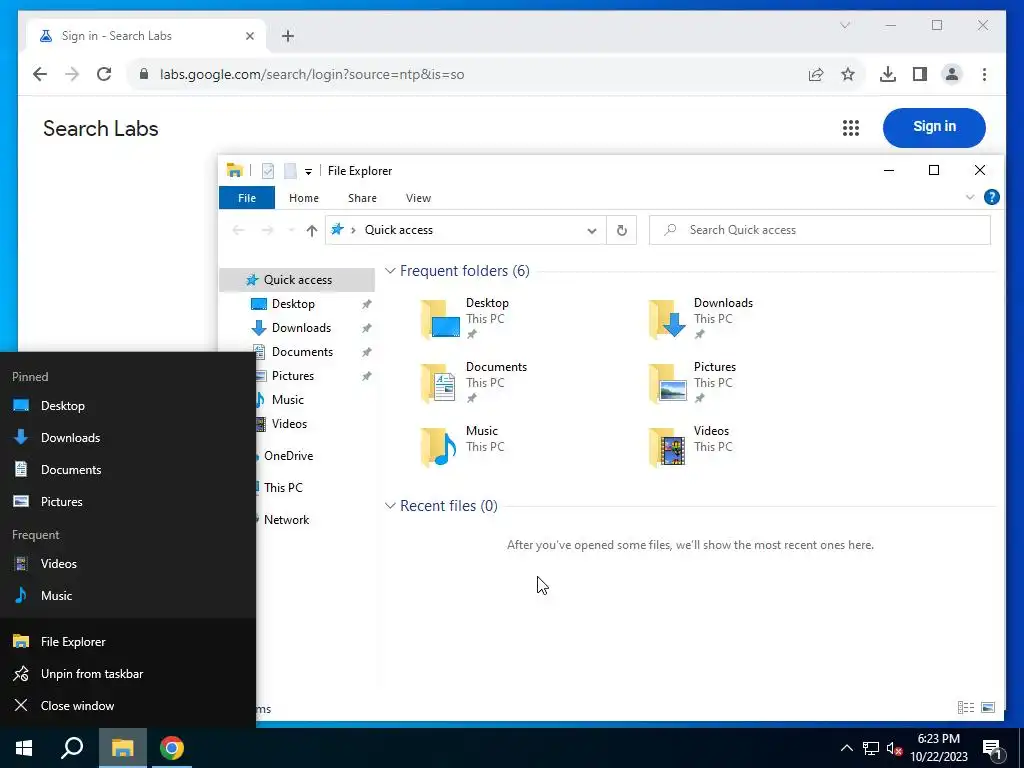Select Videos folder in Frequent folders

[691, 447]
